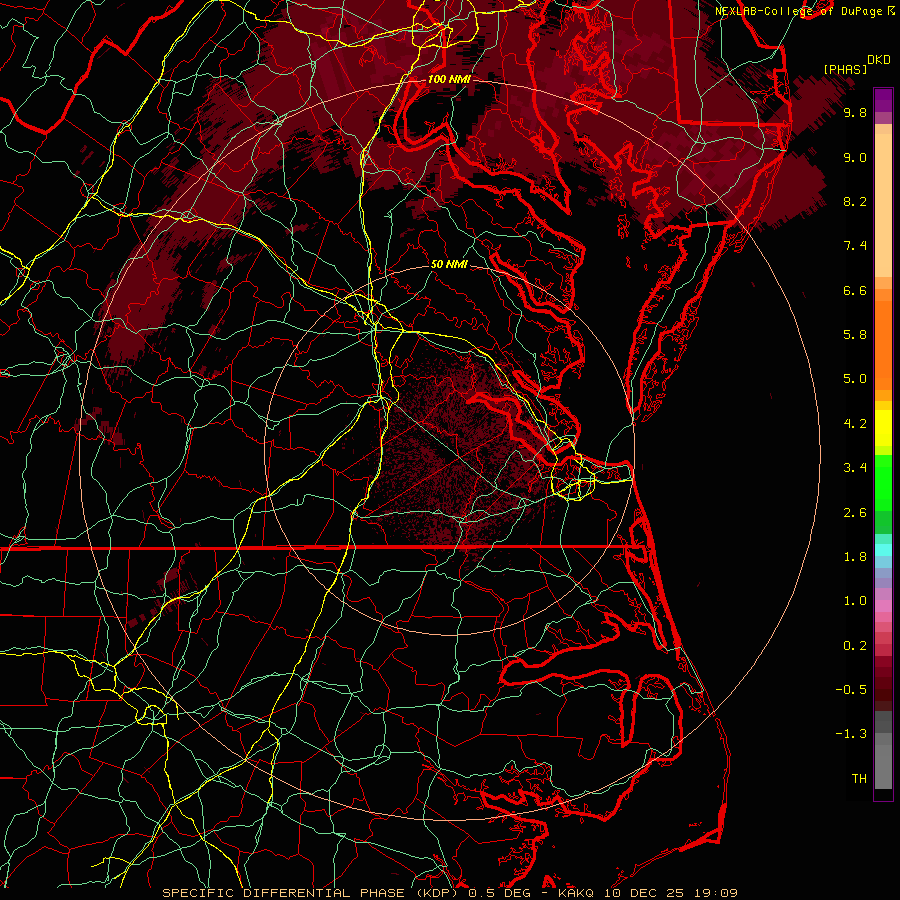Click the 5.8 scale value
The height and width of the screenshot is (900, 900).
(x=855, y=335)
